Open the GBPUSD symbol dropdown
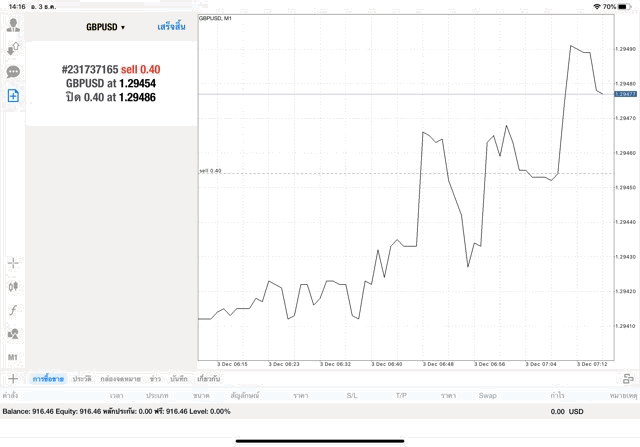Viewport: 640px width, 447px height. point(105,27)
